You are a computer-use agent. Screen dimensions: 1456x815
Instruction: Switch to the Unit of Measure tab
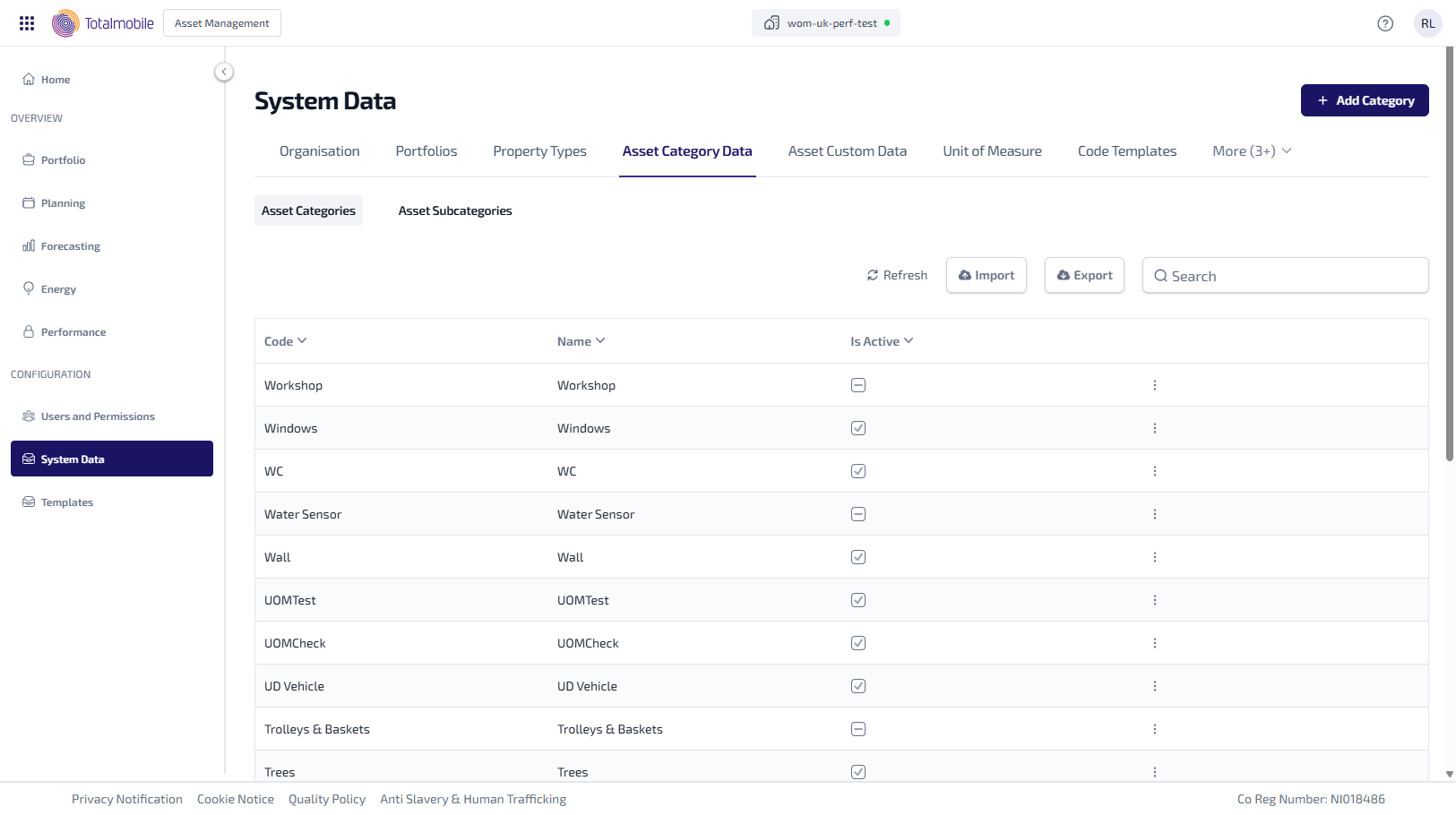pyautogui.click(x=992, y=151)
